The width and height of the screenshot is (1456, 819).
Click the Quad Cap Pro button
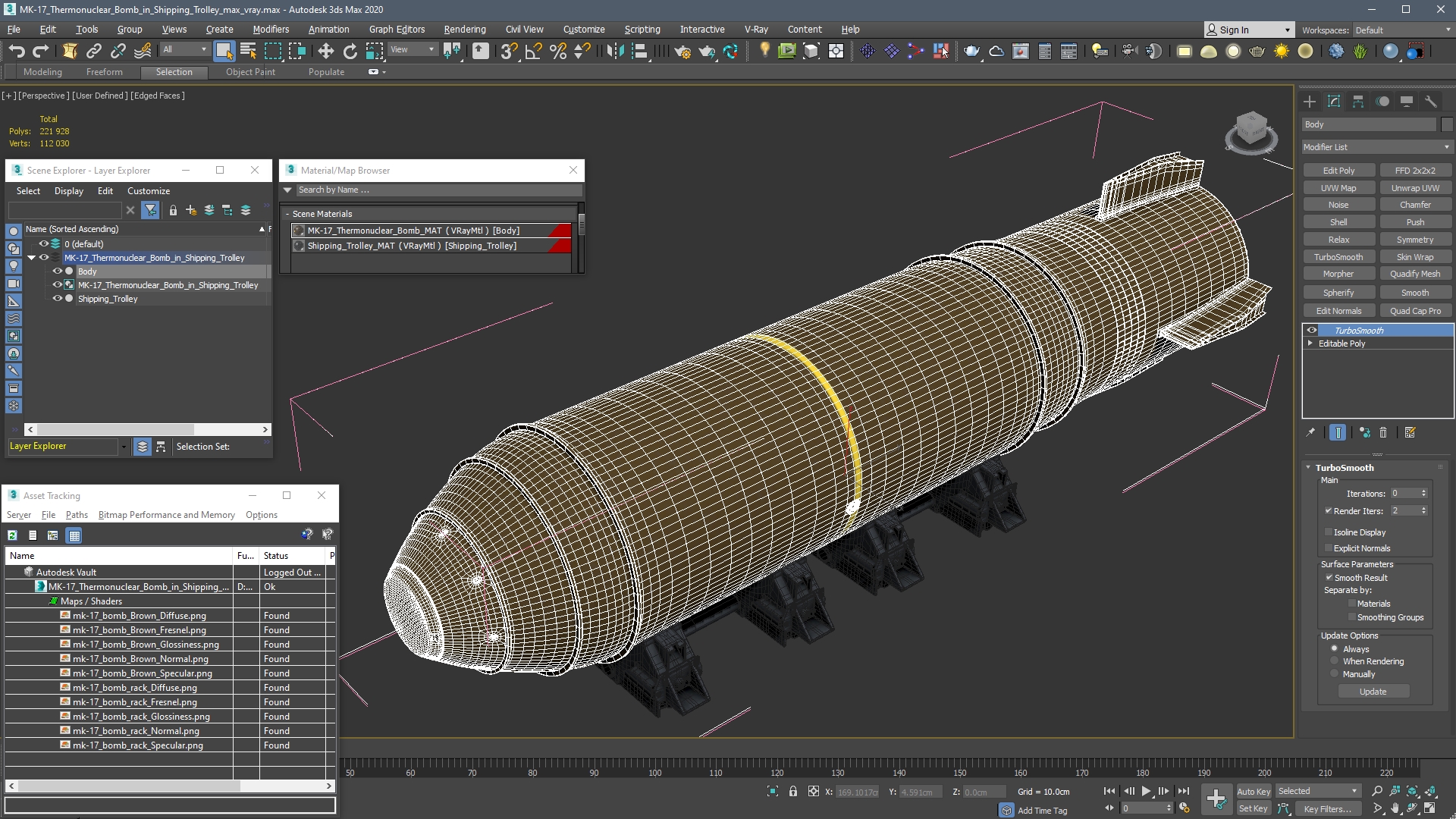[x=1415, y=311]
